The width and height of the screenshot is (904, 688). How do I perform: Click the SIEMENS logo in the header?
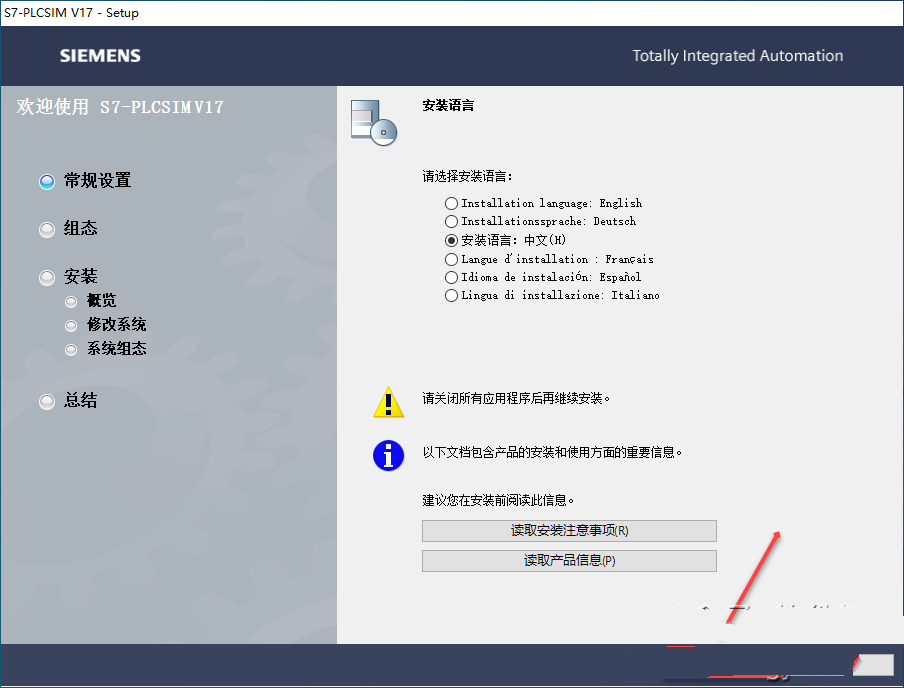pos(100,56)
